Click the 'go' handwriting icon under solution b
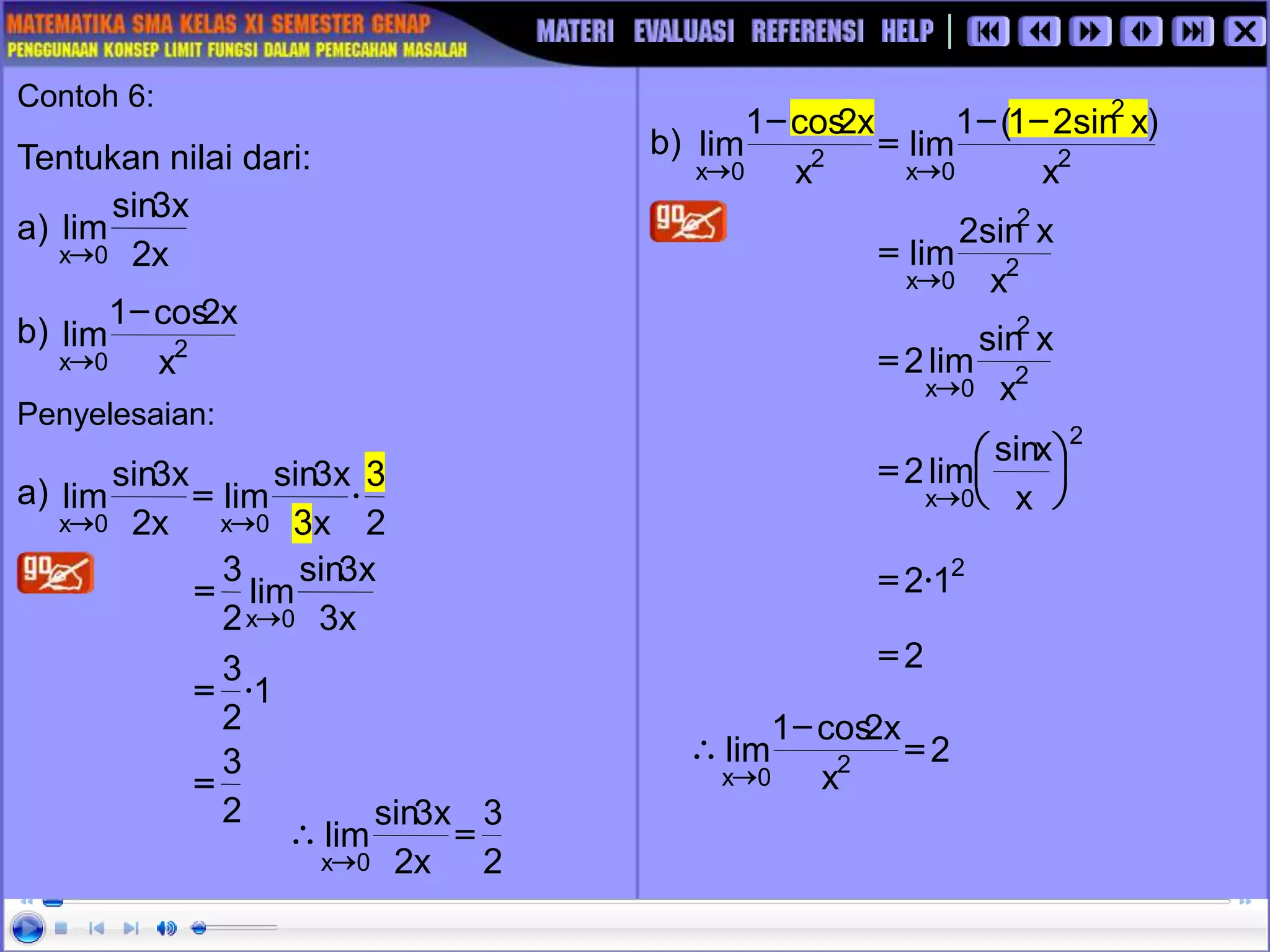 (688, 221)
